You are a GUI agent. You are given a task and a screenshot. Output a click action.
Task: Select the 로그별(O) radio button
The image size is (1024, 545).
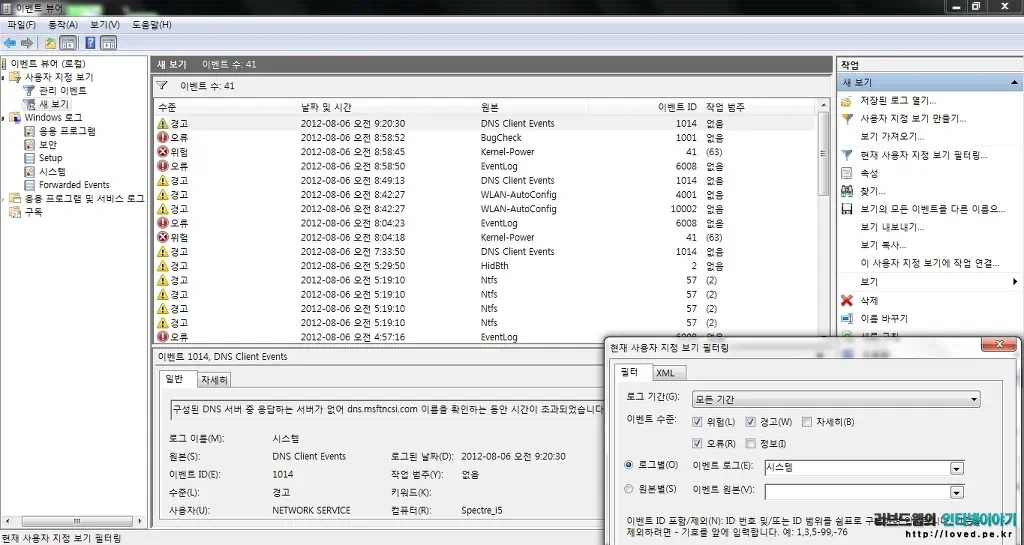(x=629, y=465)
